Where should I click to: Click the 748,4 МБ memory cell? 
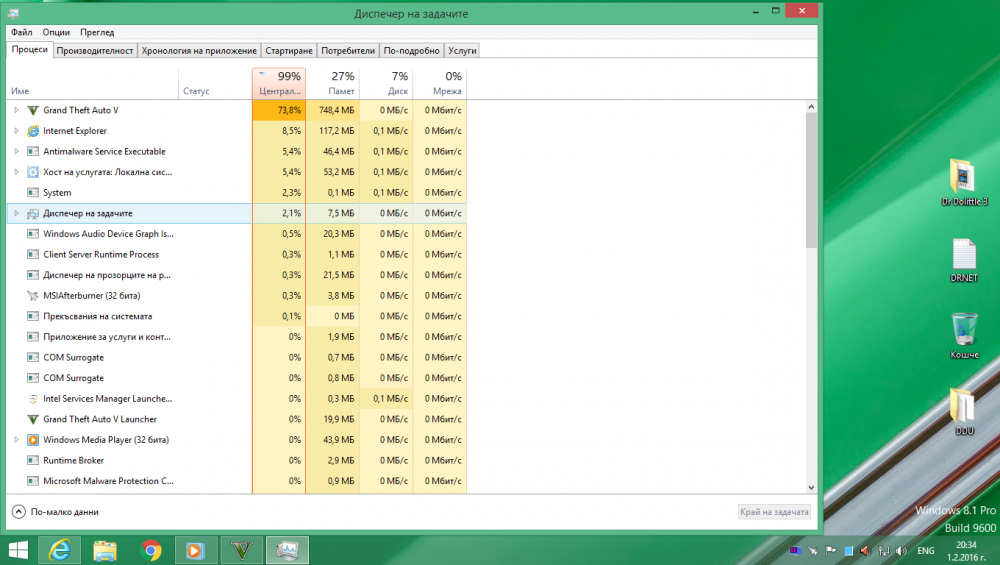(332, 110)
